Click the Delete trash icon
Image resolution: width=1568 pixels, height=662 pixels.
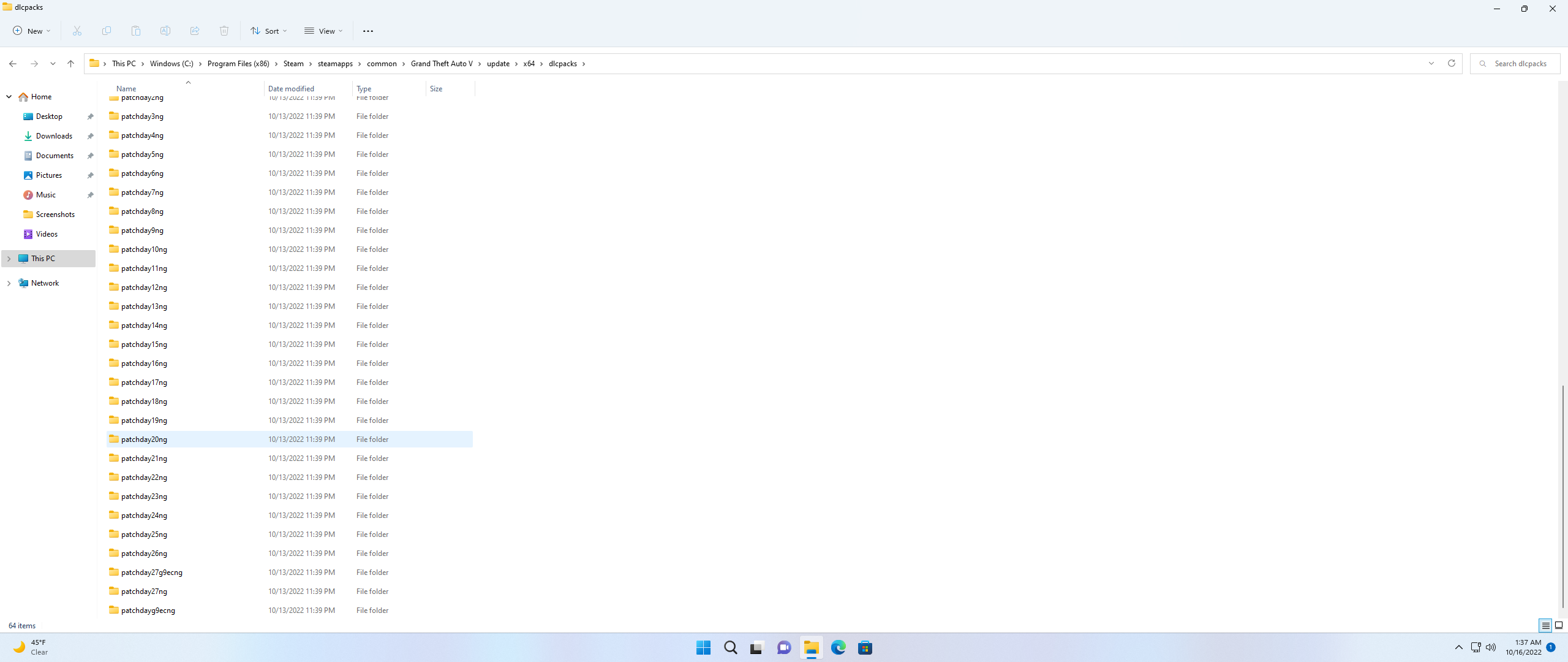pyautogui.click(x=224, y=31)
